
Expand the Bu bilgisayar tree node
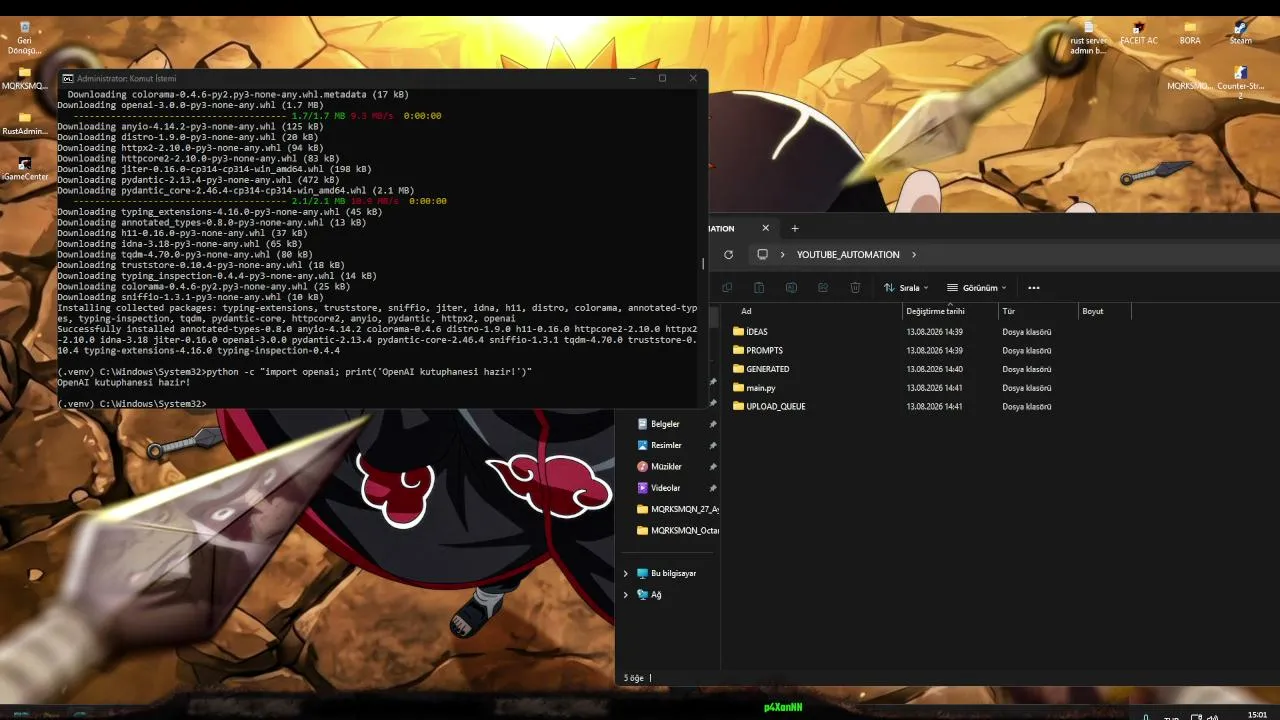pos(626,574)
